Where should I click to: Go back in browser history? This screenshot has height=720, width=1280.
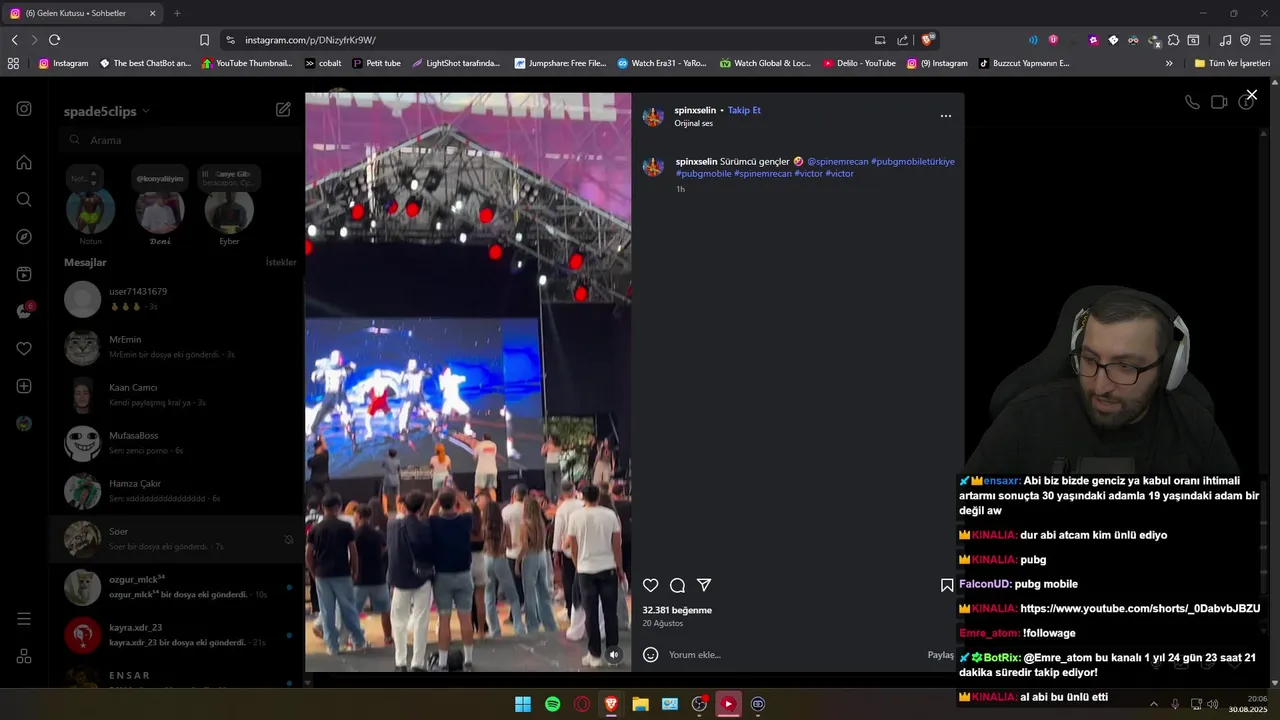point(14,40)
